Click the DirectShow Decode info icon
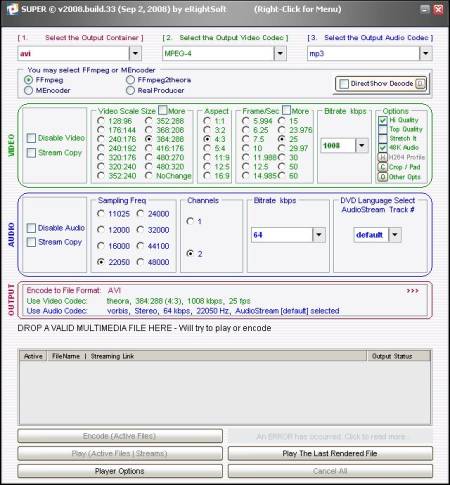This screenshot has width=450, height=485. 421,83
